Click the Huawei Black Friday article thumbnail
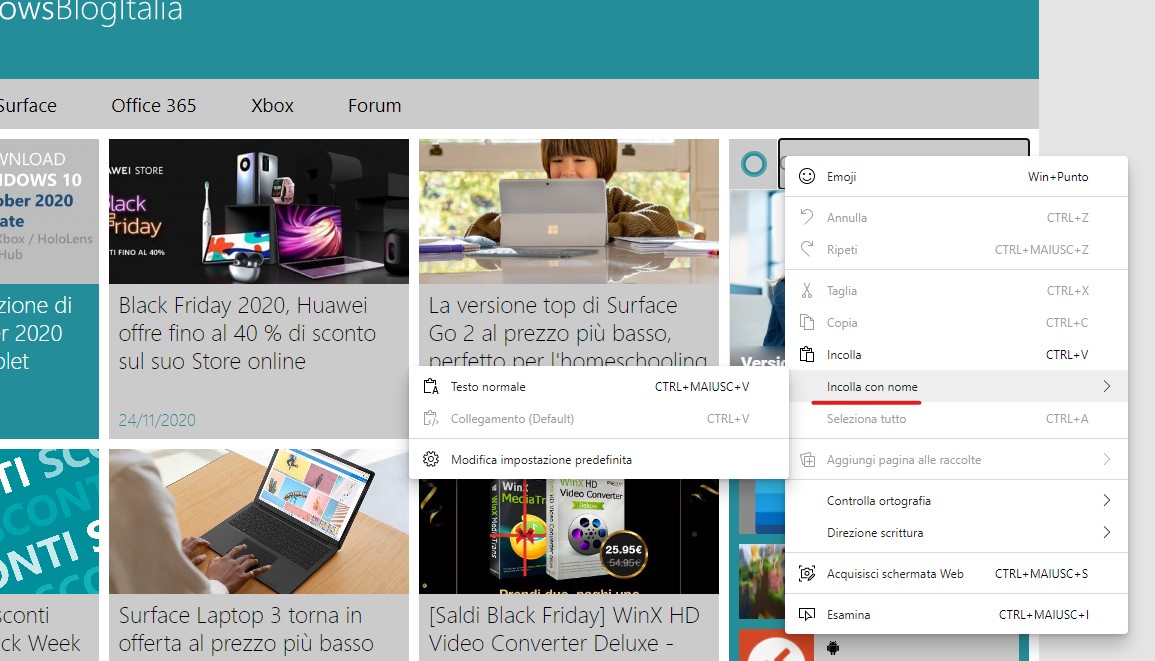Screen dimensions: 1155x661 coord(259,211)
